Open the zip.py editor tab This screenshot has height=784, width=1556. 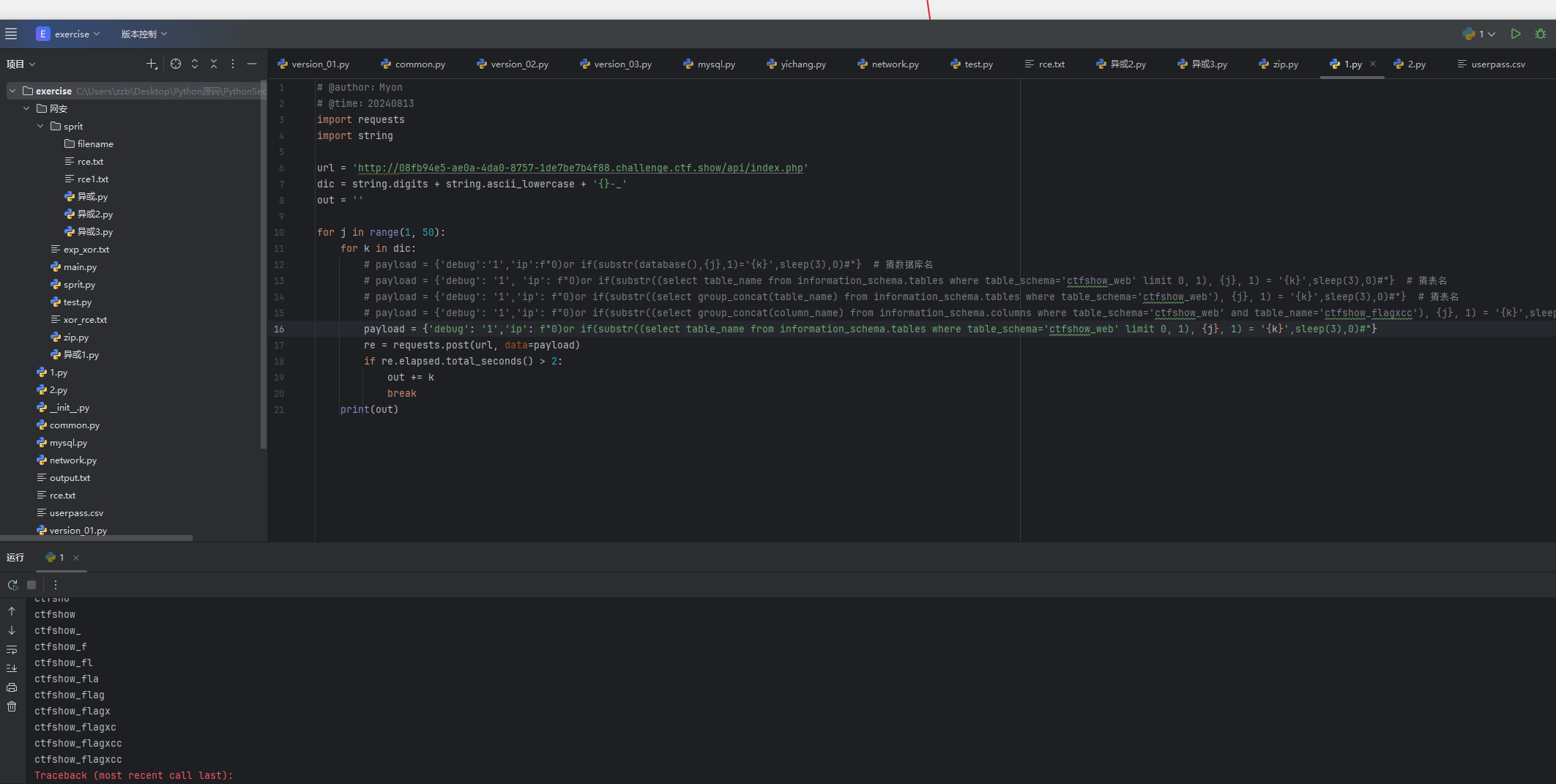[x=1278, y=64]
